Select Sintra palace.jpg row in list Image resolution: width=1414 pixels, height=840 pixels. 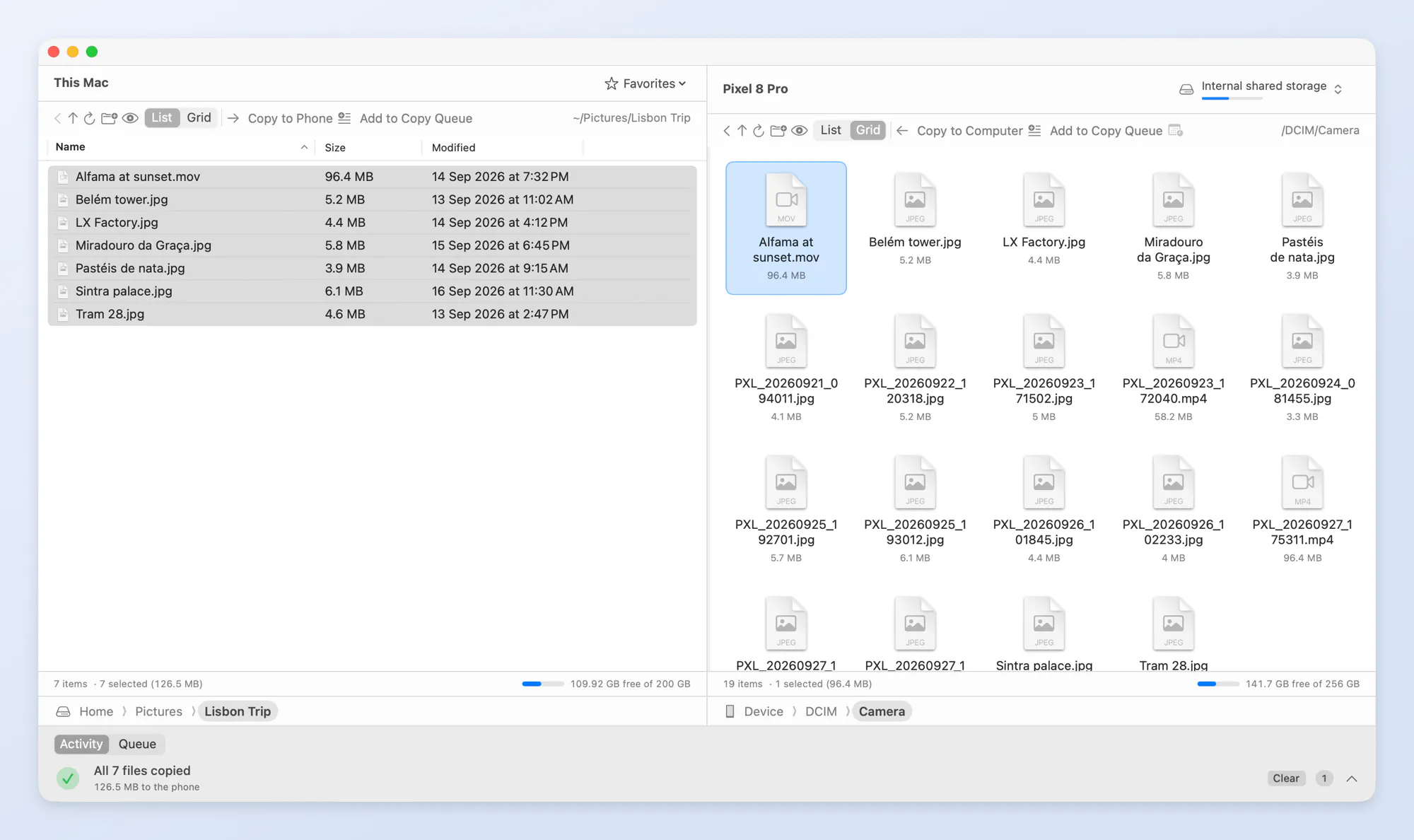(x=373, y=291)
